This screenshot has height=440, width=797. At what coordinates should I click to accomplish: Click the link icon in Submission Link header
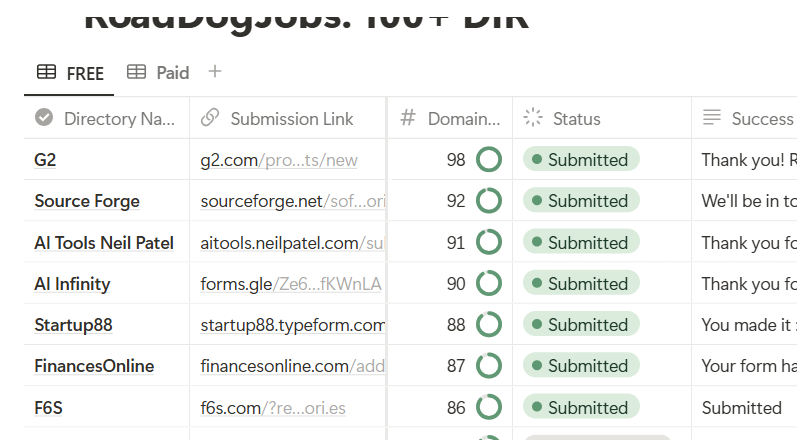point(210,118)
